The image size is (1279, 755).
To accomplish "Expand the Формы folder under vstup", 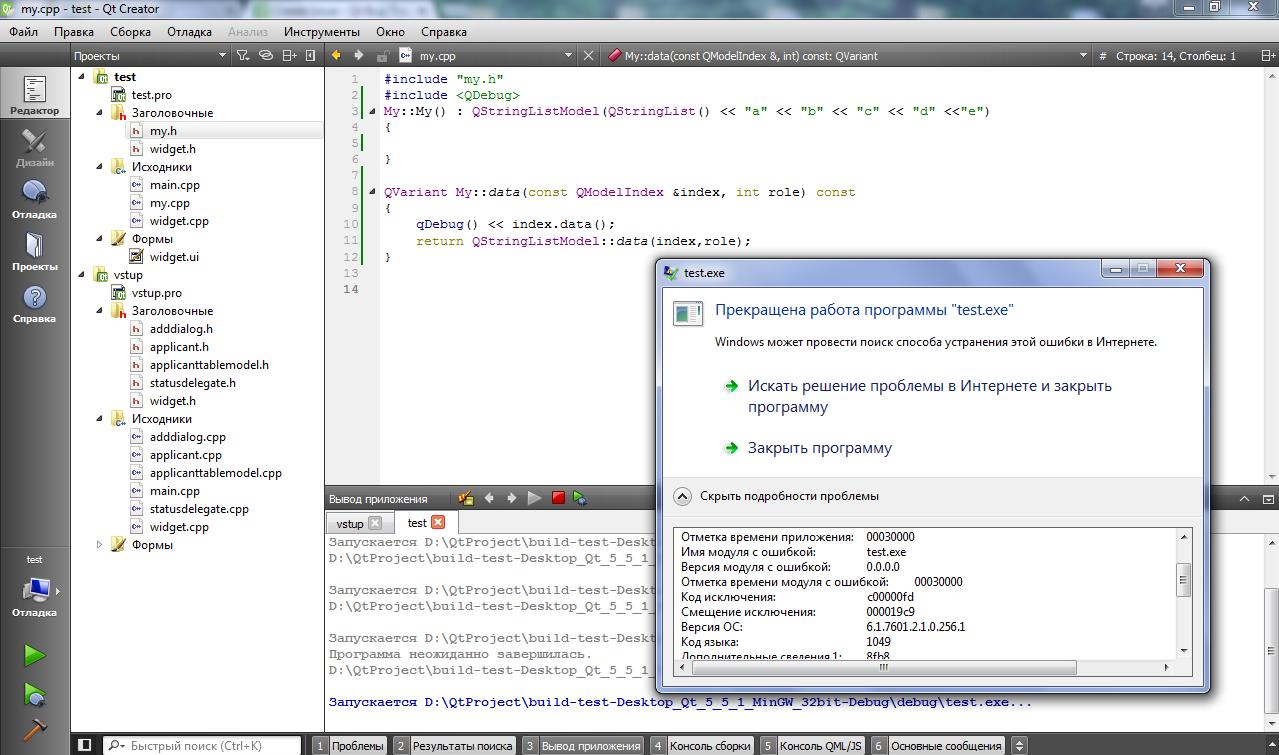I will point(99,545).
